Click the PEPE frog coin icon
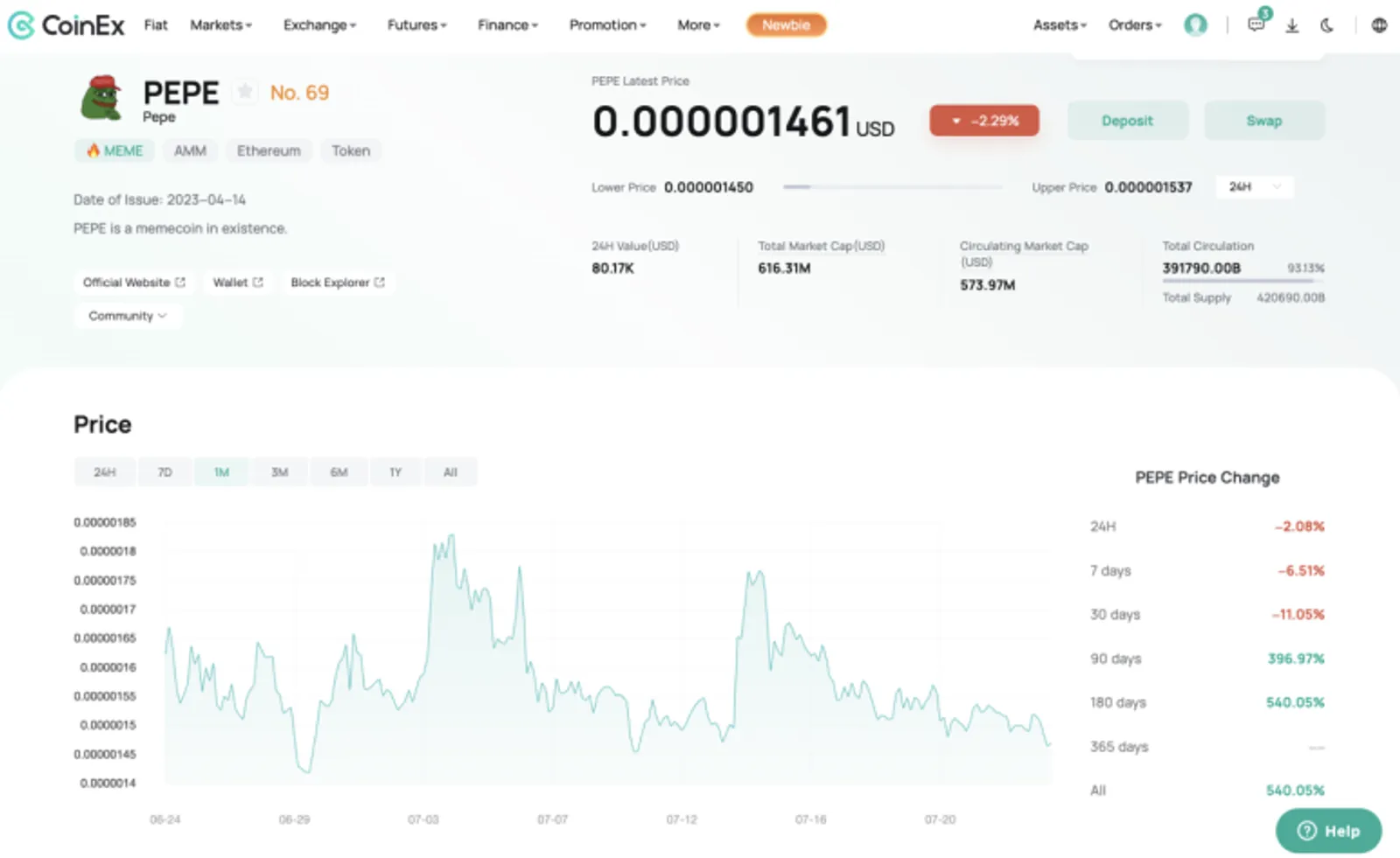The width and height of the screenshot is (1400, 858). 101,97
